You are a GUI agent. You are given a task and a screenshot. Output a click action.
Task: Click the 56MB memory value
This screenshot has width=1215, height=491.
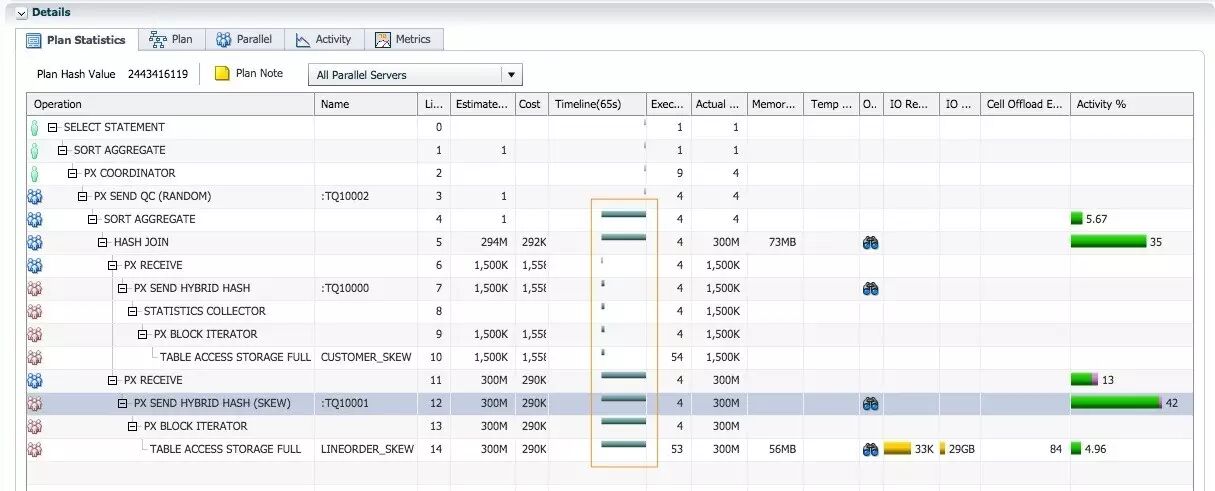pos(781,449)
